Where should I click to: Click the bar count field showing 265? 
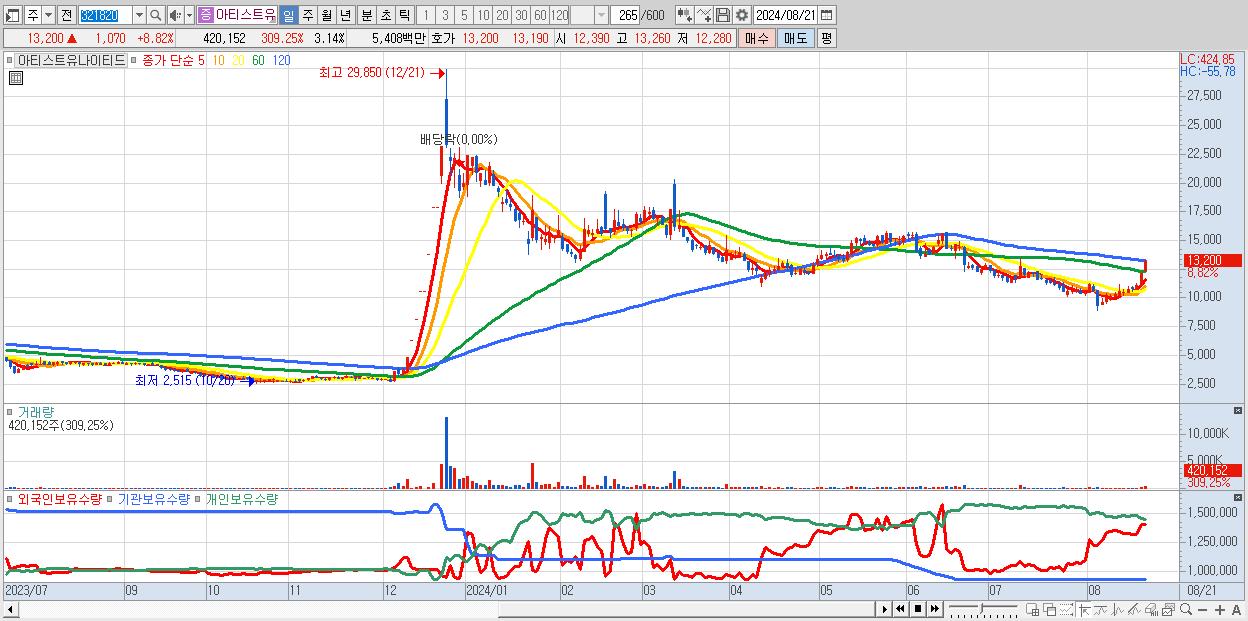point(625,15)
